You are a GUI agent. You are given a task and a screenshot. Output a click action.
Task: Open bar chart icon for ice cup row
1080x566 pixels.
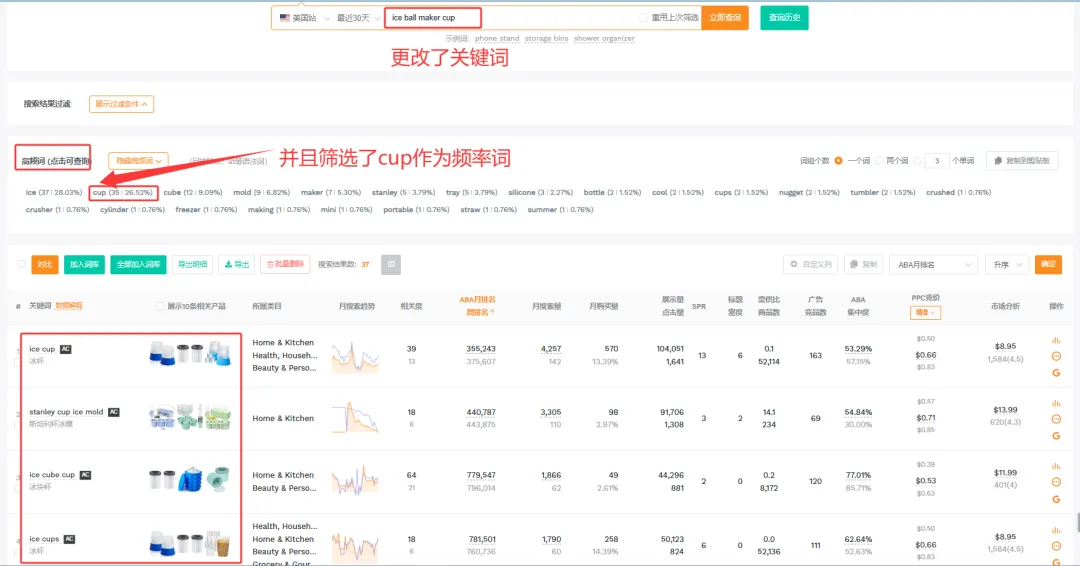[x=1056, y=340]
